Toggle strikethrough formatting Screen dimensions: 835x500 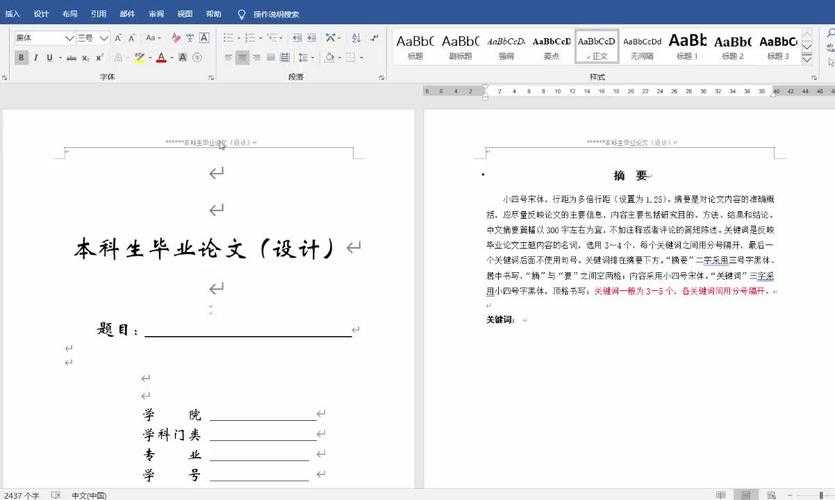click(x=71, y=57)
